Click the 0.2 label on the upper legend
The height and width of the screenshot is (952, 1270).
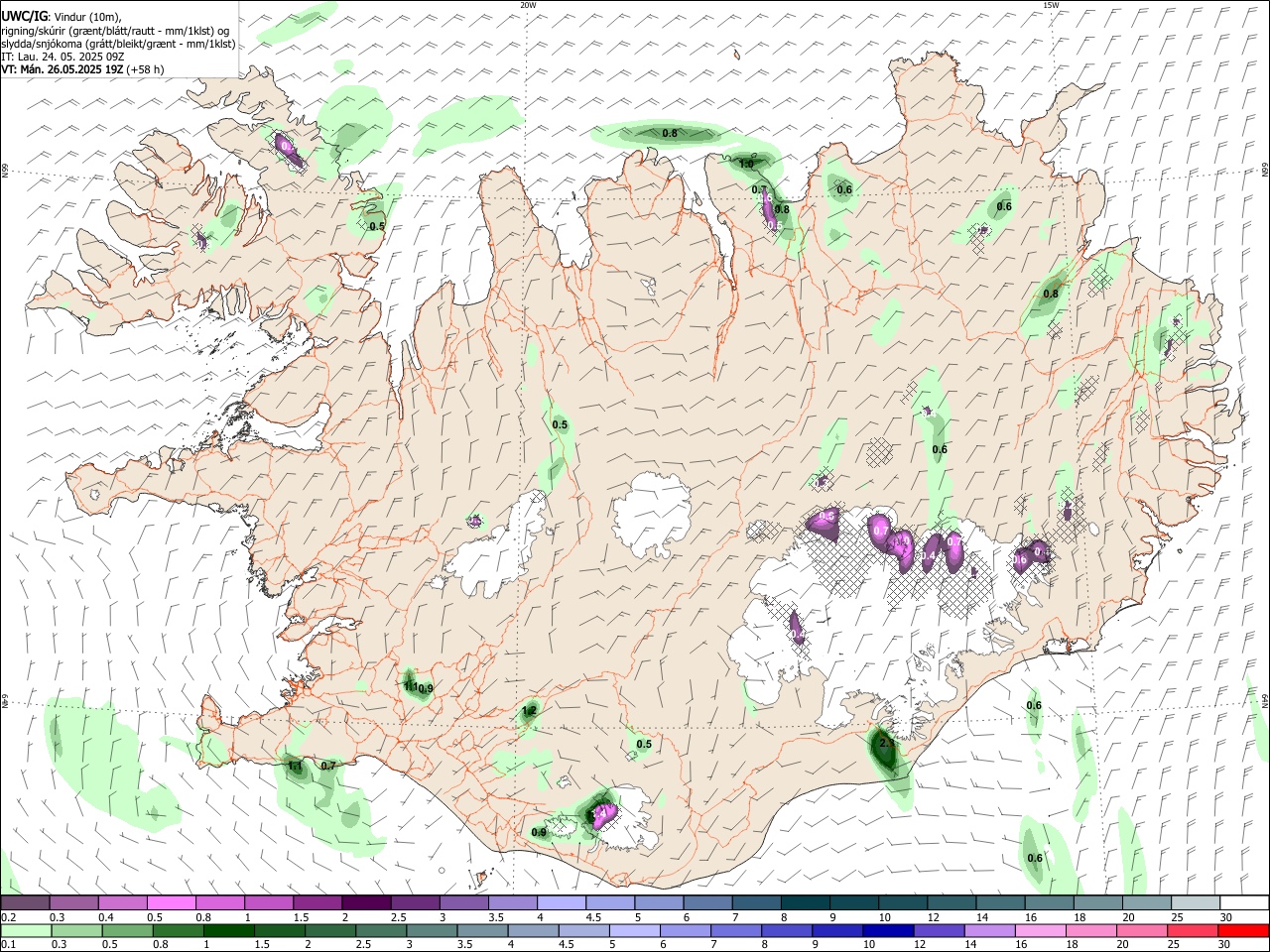tap(8, 917)
